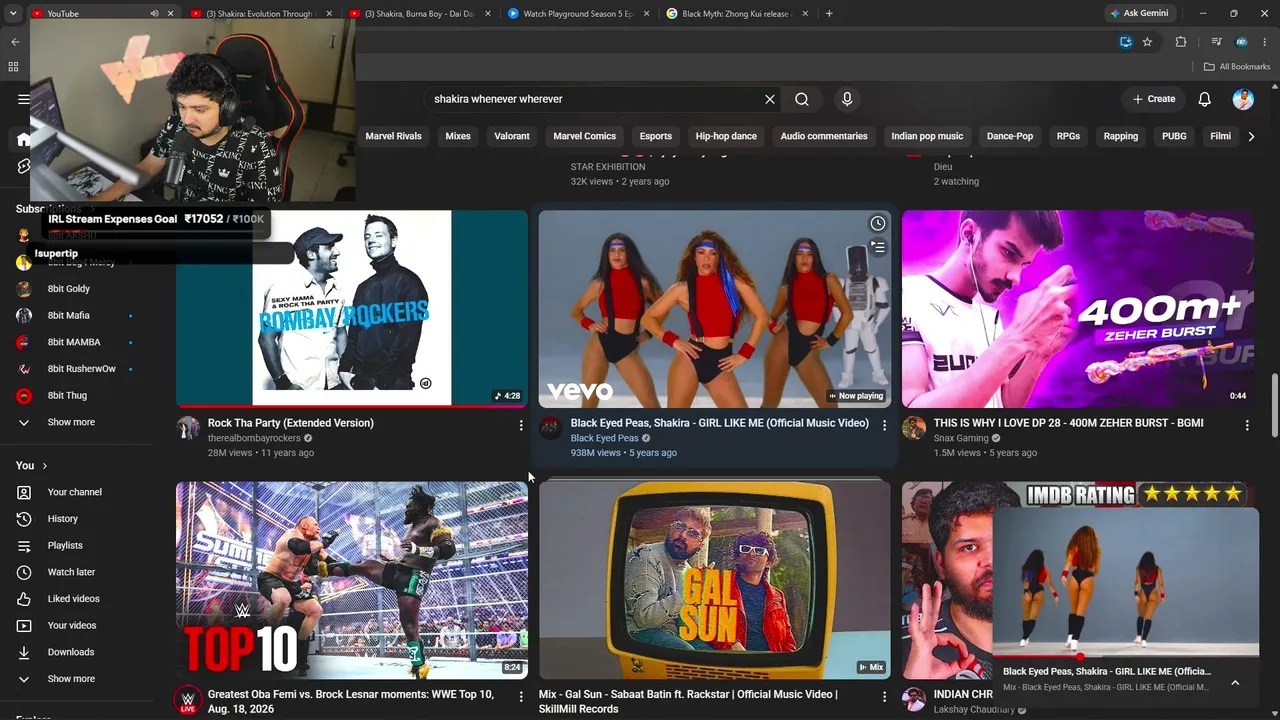Open Chrome media controls icon
The width and height of the screenshot is (1280, 720).
(x=1216, y=42)
